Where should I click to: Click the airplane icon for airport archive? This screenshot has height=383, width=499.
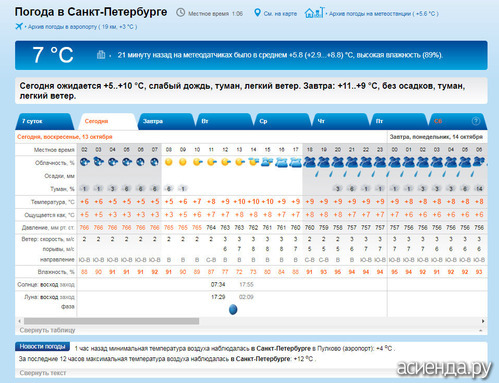click(x=19, y=26)
